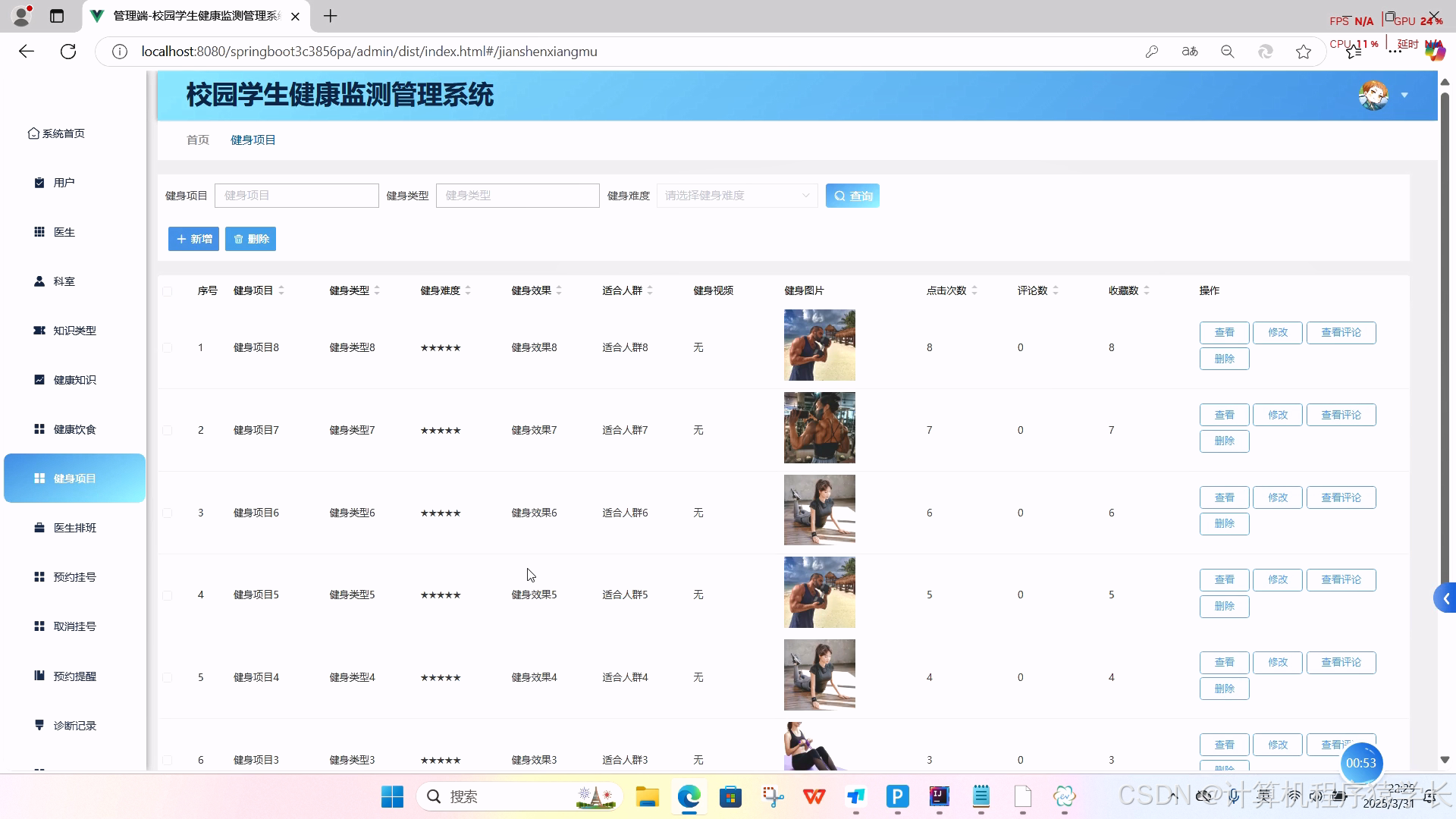The width and height of the screenshot is (1456, 819).
Task: Open the 健身难度 dropdown selector
Action: tap(736, 195)
